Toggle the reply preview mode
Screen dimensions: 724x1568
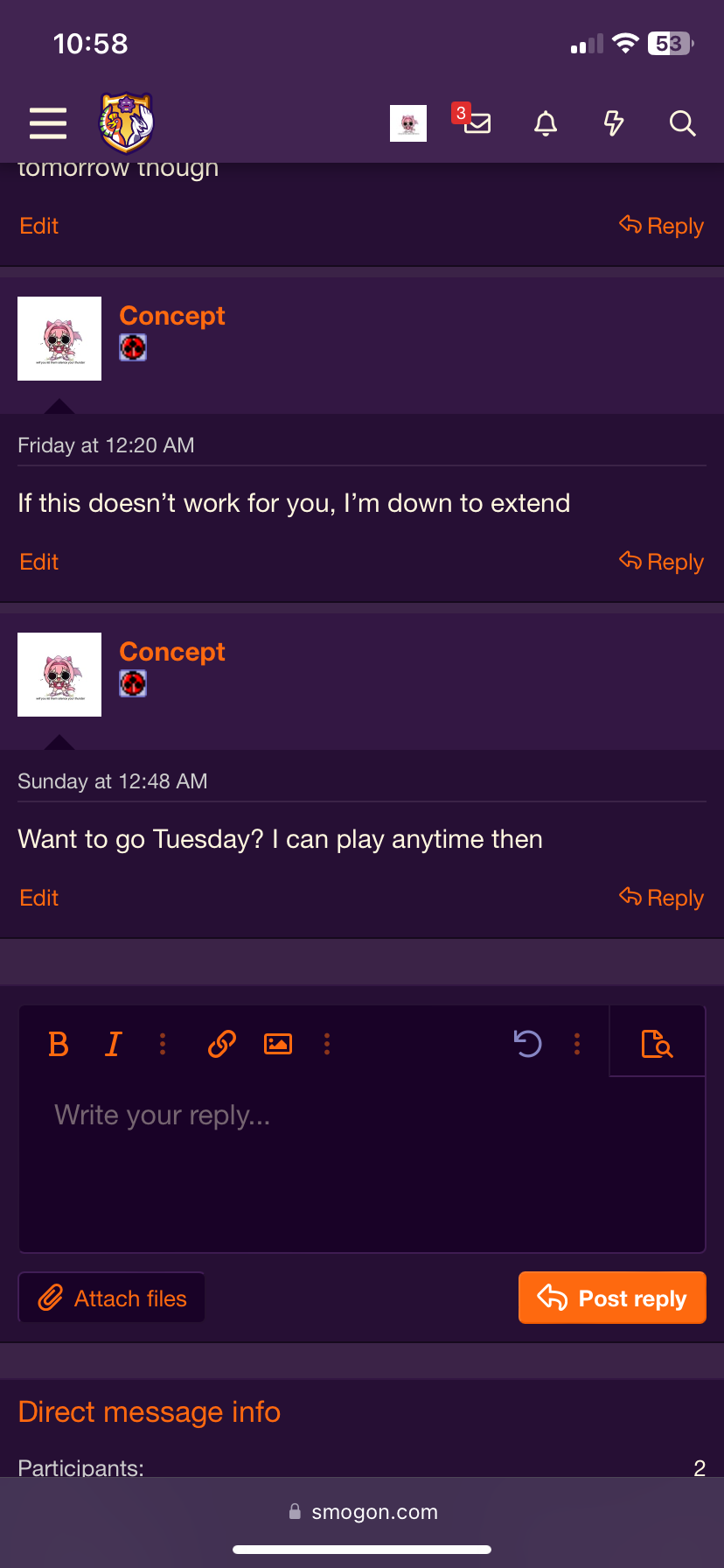[x=657, y=1044]
